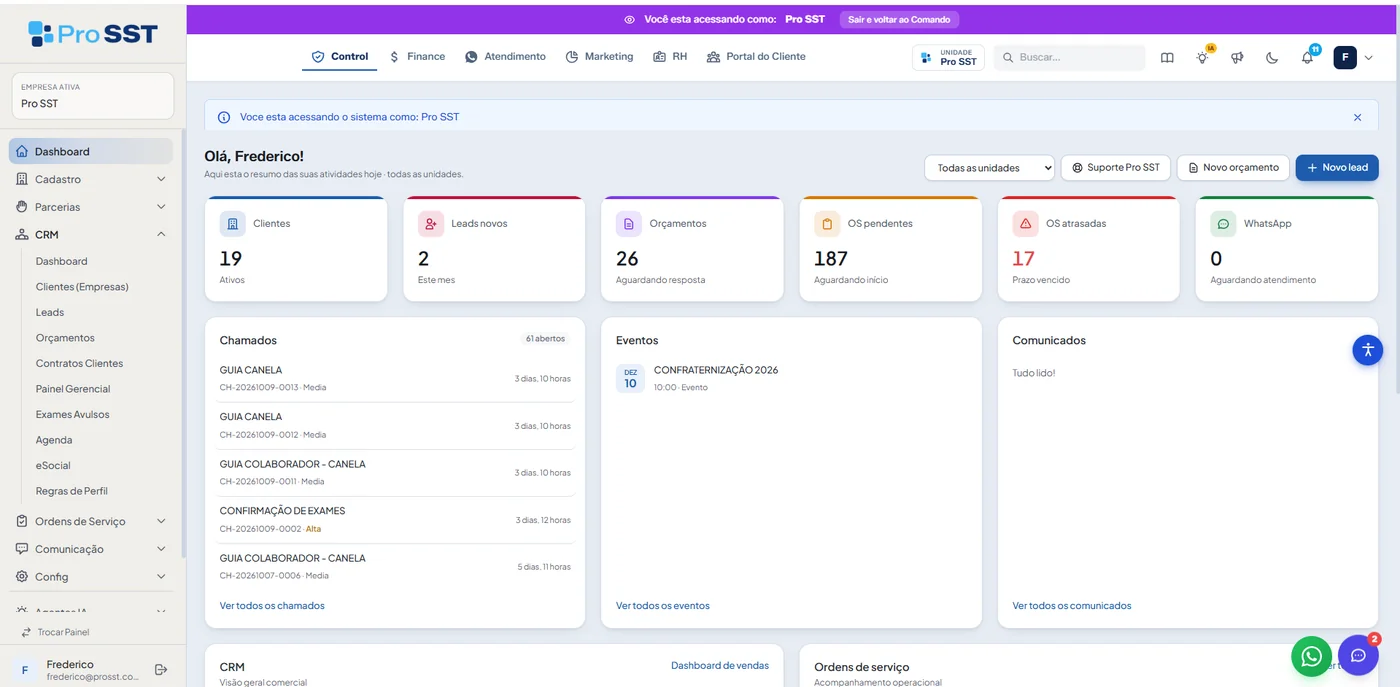Image resolution: width=1400 pixels, height=687 pixels.
Task: Open the floating chat bubble button
Action: tap(1358, 656)
